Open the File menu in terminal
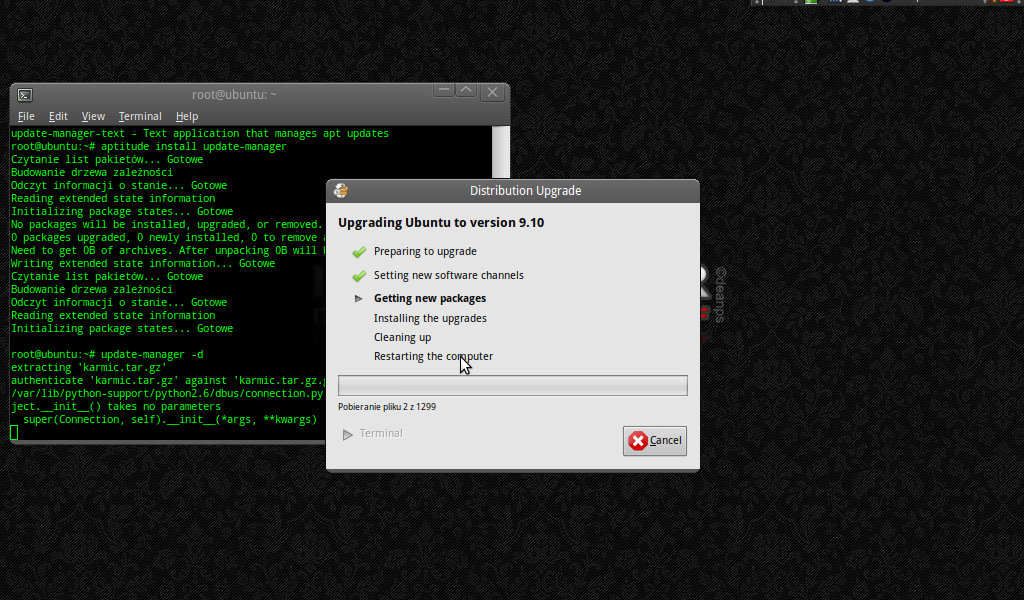 (x=26, y=117)
